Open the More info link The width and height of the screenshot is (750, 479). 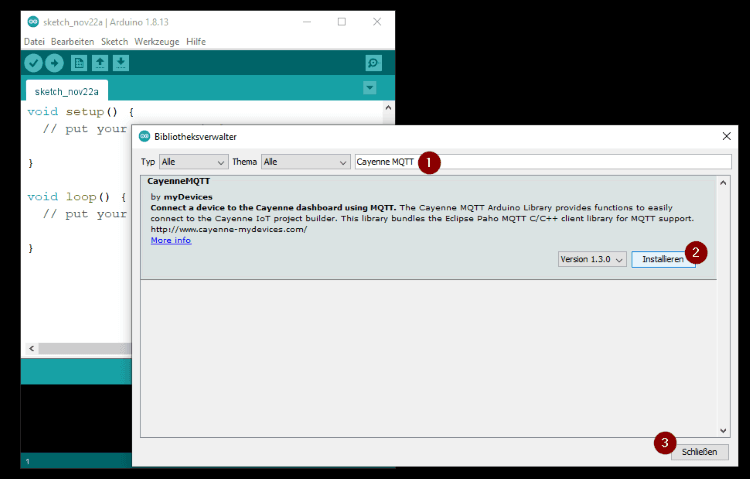coord(170,240)
